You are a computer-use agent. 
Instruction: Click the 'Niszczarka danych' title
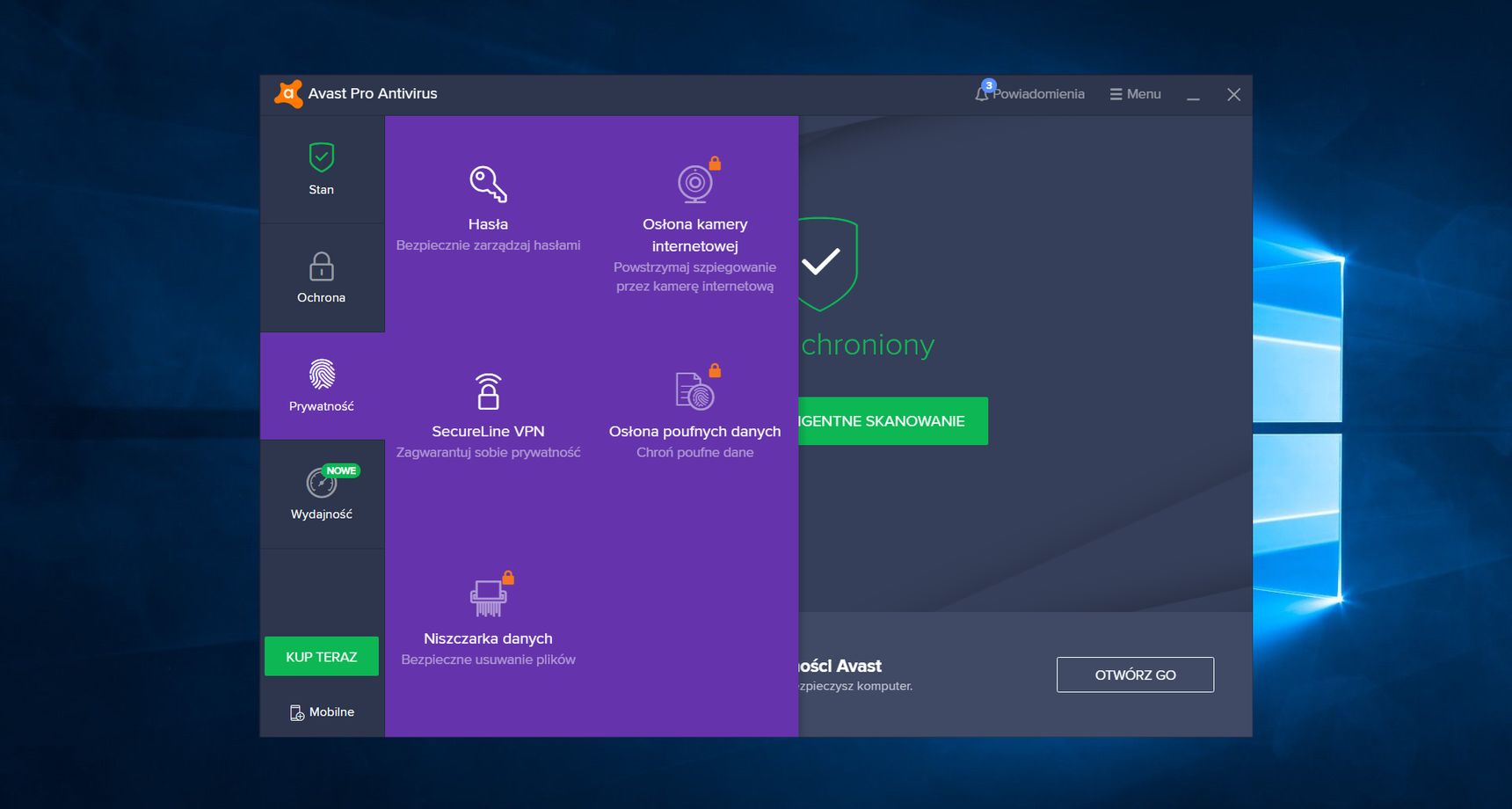488,638
